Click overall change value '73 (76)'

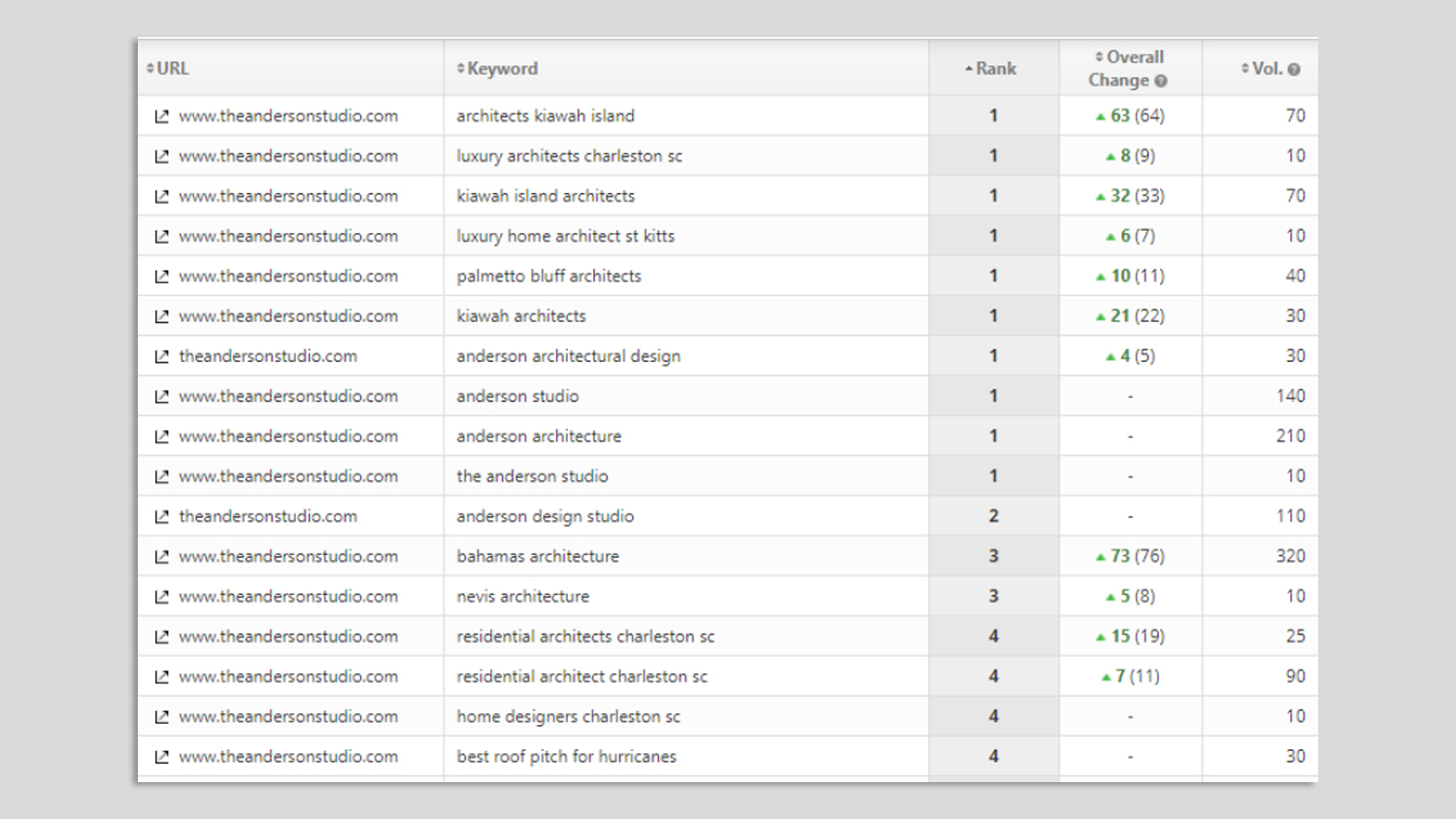pyautogui.click(x=1130, y=556)
